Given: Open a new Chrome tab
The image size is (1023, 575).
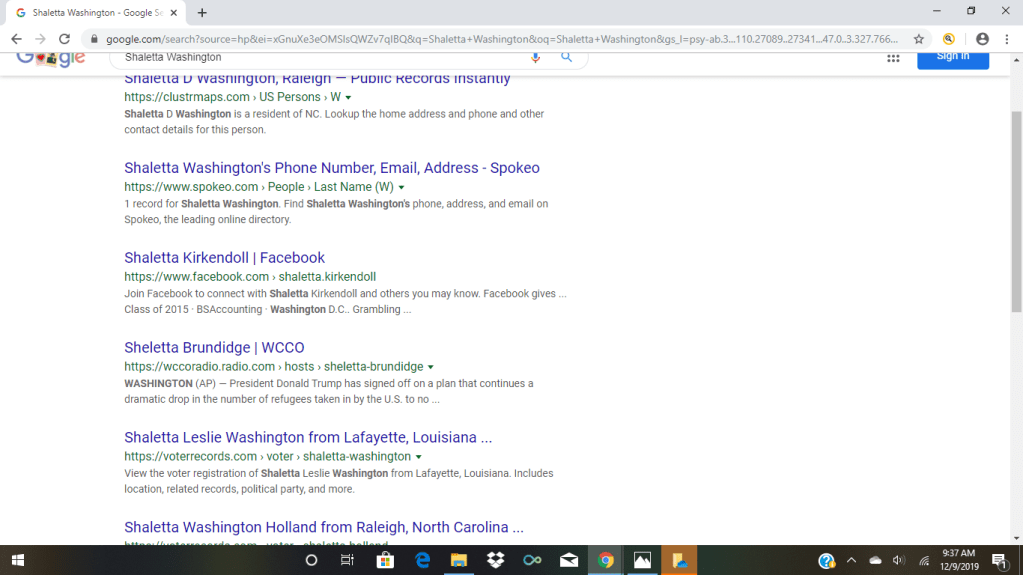Looking at the screenshot, I should (202, 13).
